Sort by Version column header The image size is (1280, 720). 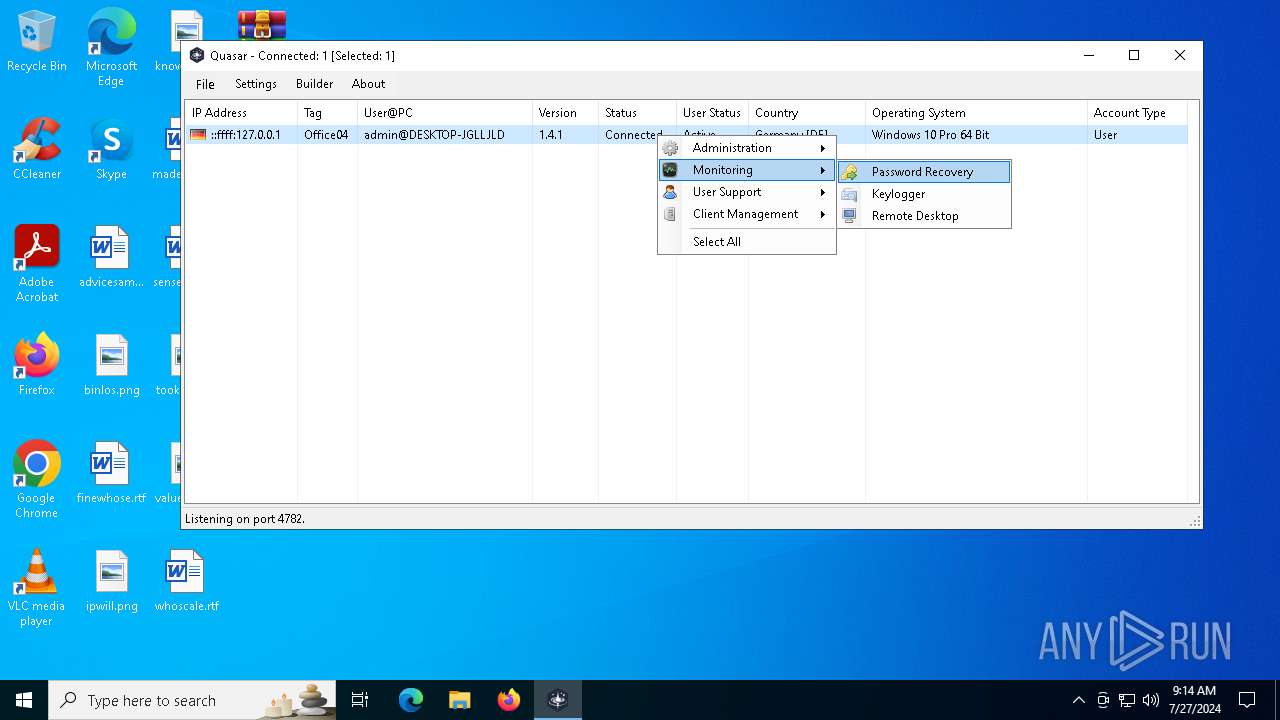click(565, 113)
